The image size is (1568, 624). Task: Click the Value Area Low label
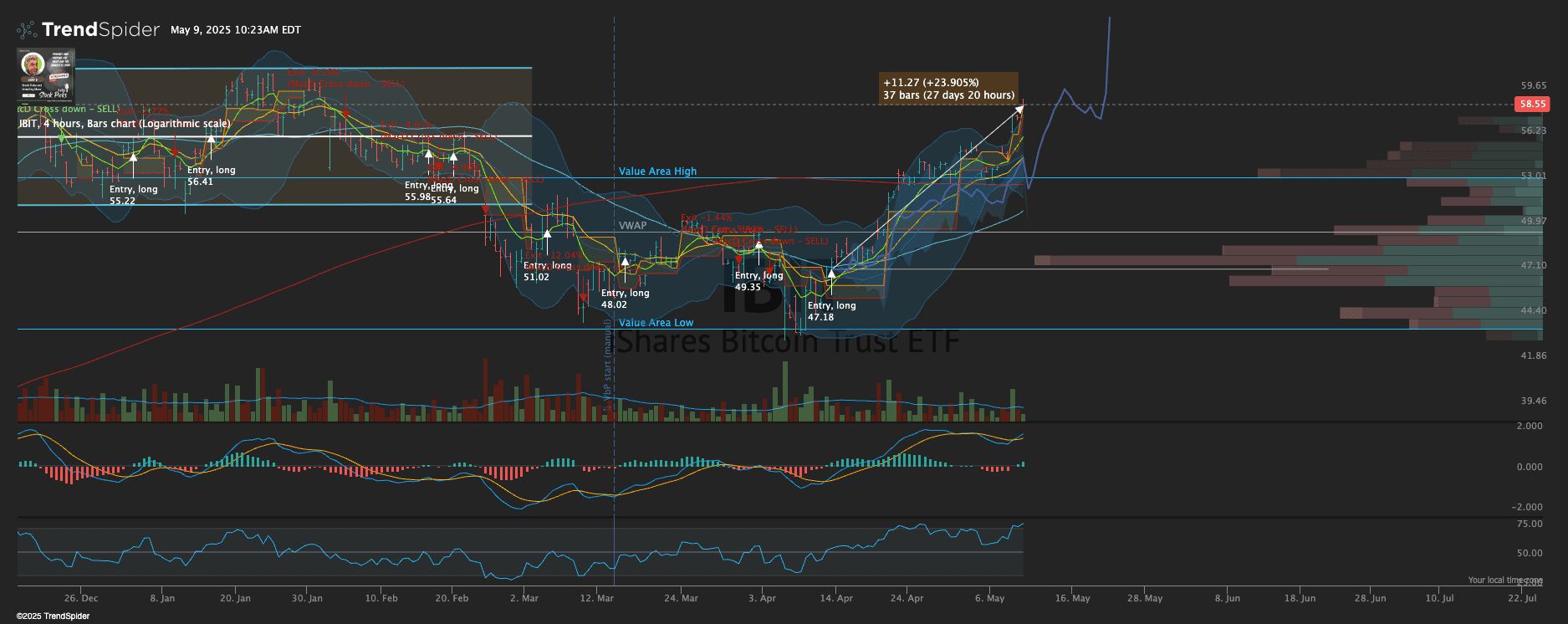(656, 323)
